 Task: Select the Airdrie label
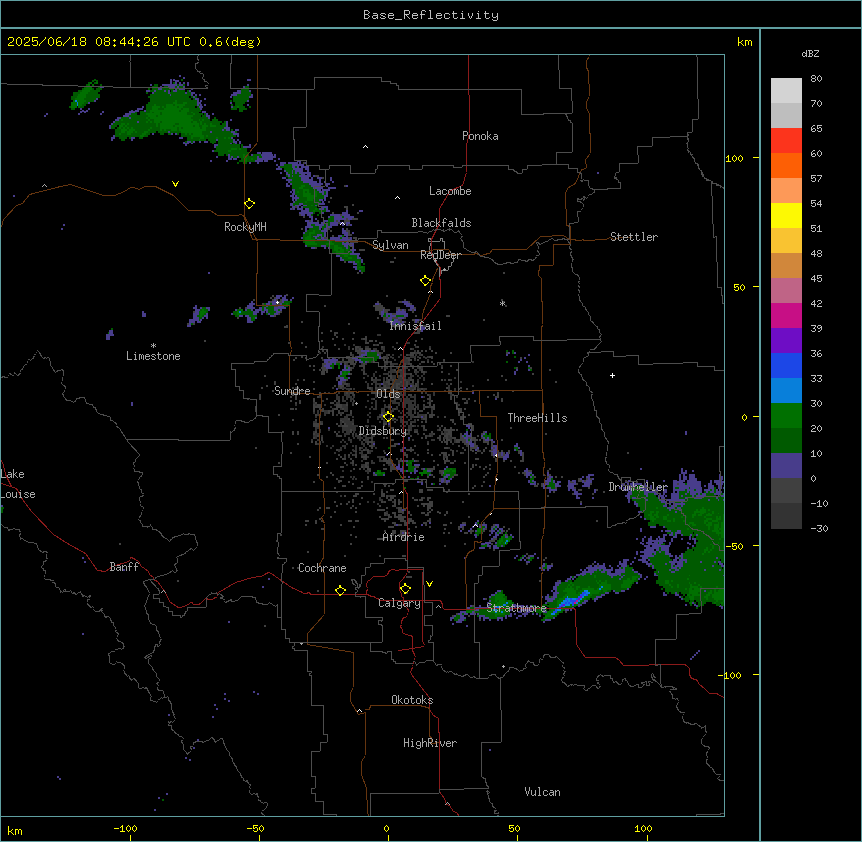pyautogui.click(x=404, y=537)
